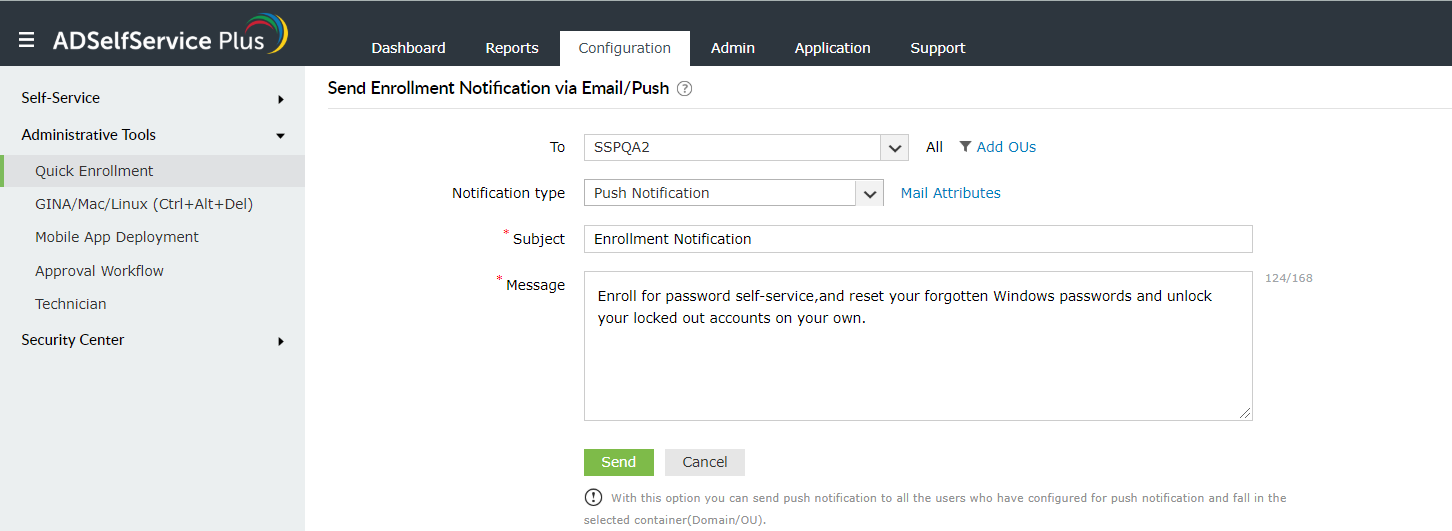The image size is (1452, 531).
Task: Select Mobile App Deployment in sidebar
Action: click(117, 237)
